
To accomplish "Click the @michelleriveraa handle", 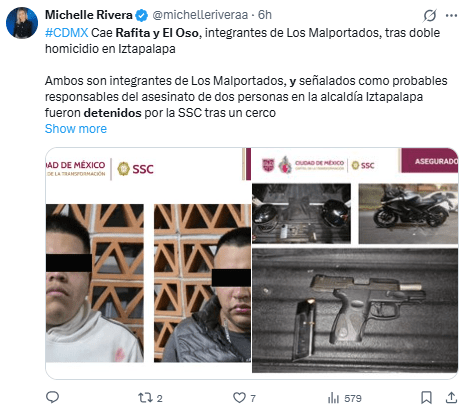I will click(200, 15).
